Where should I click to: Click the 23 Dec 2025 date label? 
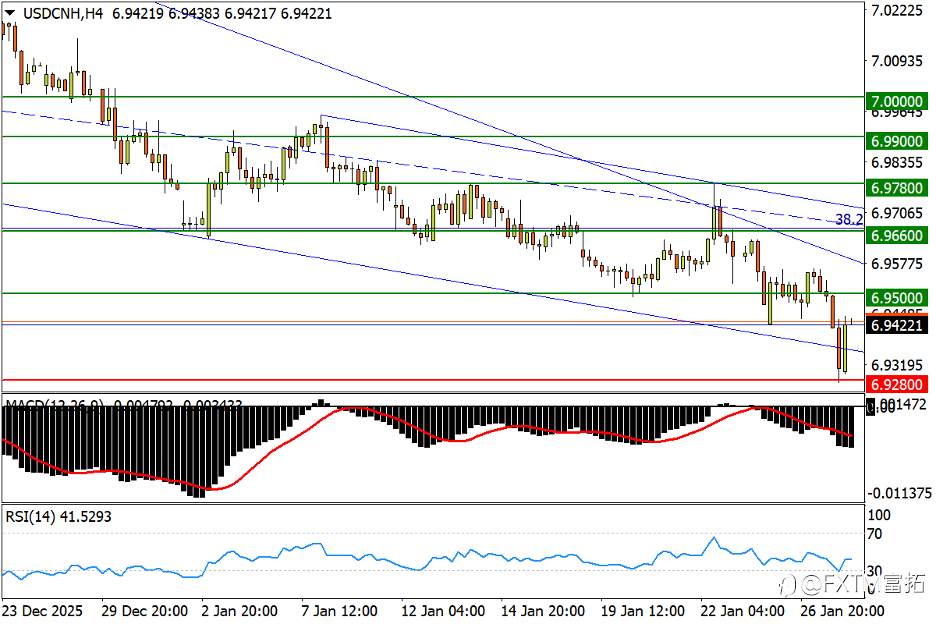(42, 611)
